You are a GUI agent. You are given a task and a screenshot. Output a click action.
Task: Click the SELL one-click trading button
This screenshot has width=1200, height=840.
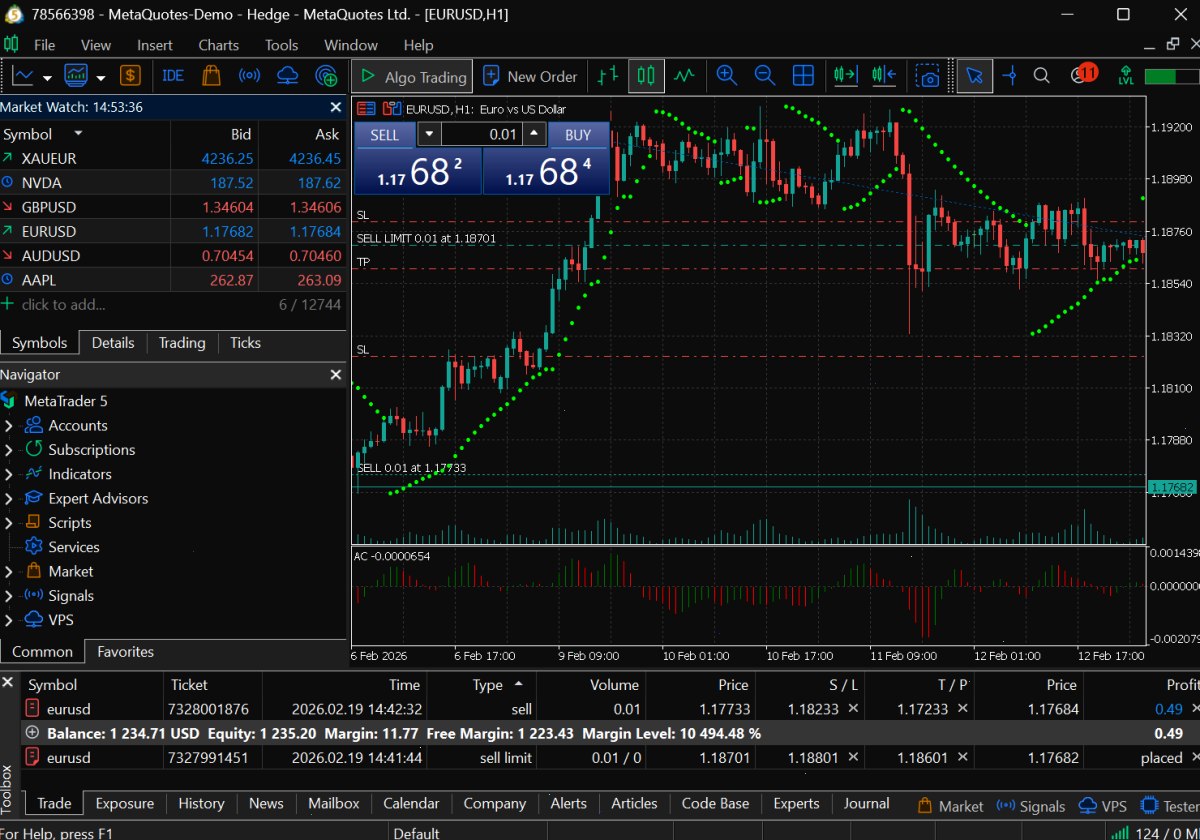coord(384,135)
